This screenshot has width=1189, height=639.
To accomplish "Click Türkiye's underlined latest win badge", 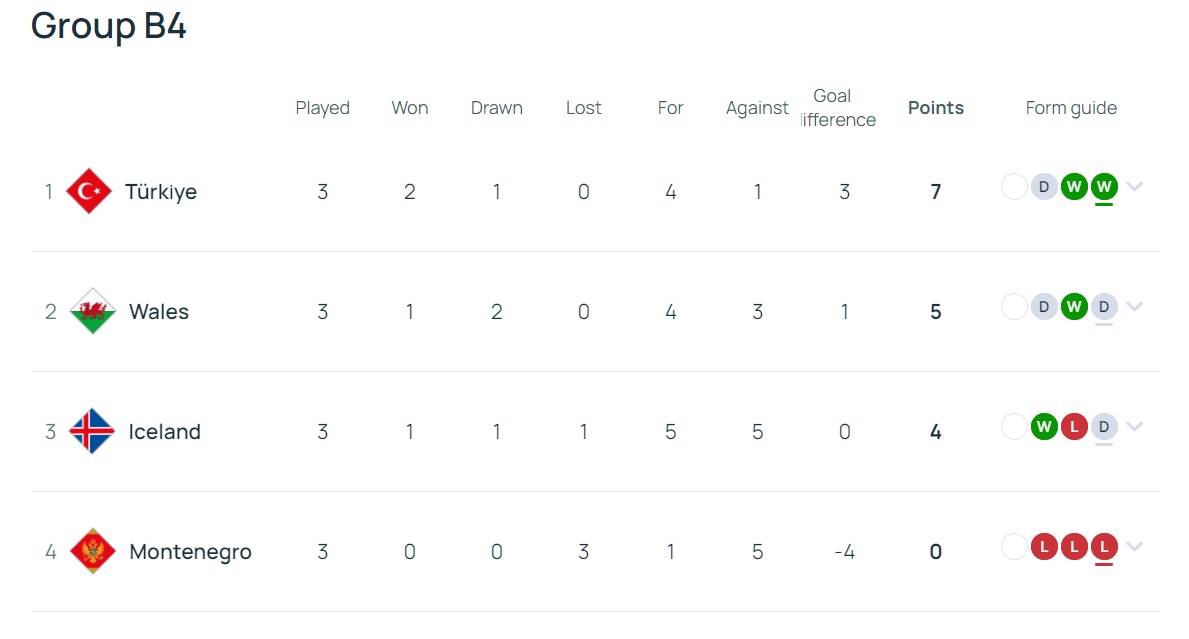I will 1104,187.
